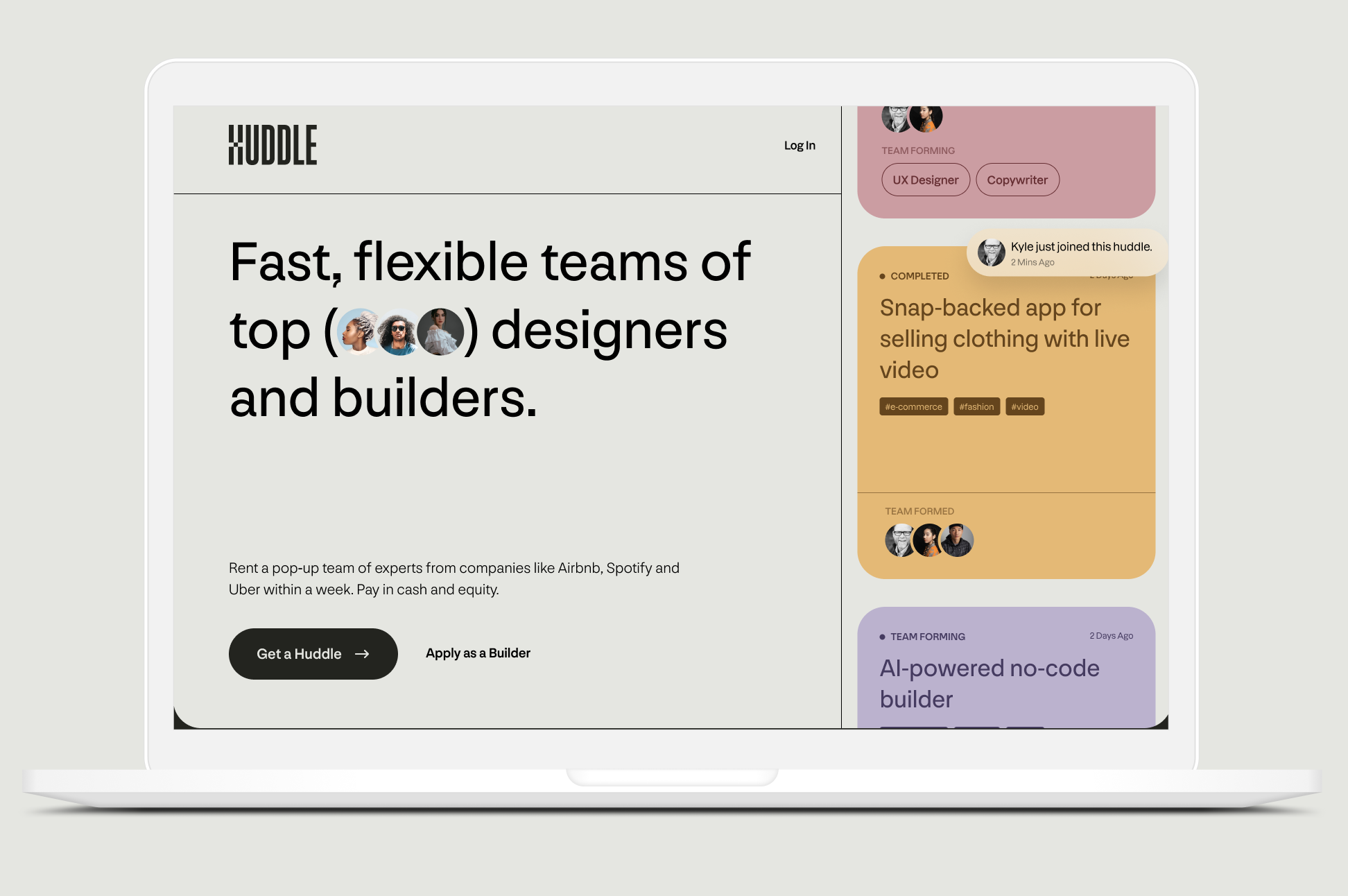Open the Apply as a Builder link

click(478, 653)
